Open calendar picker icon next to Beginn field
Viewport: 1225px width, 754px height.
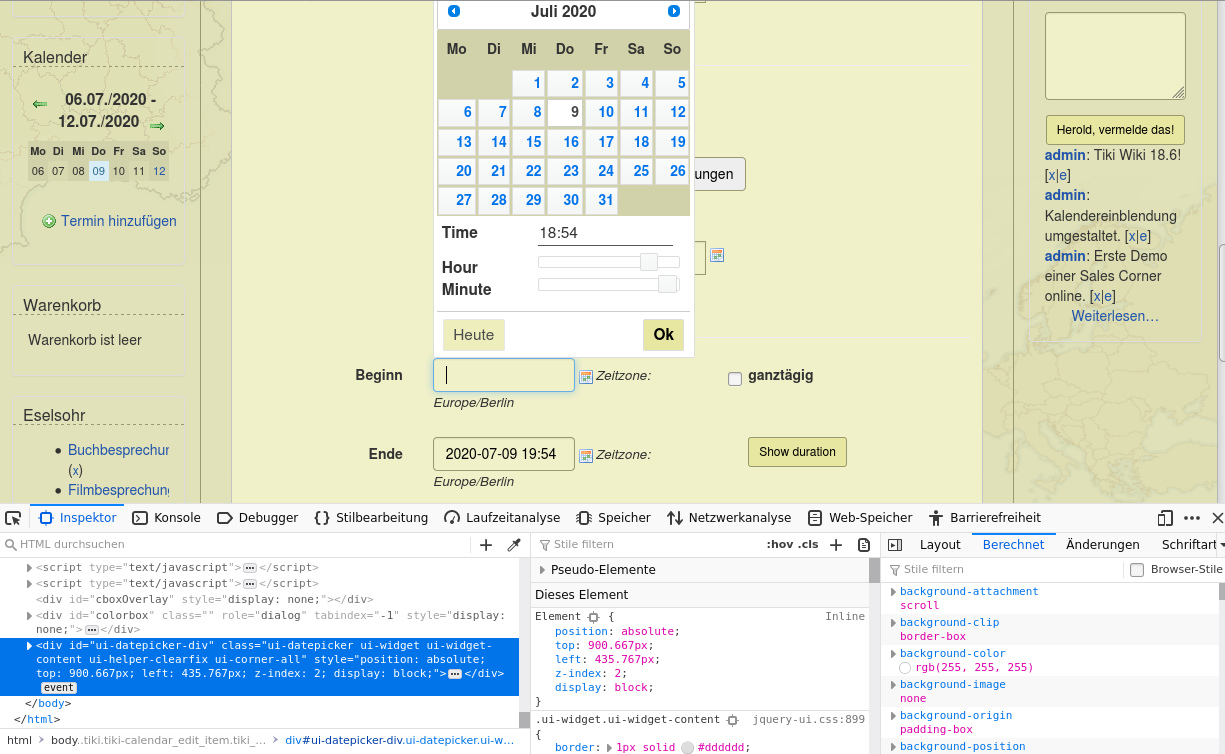coord(586,377)
